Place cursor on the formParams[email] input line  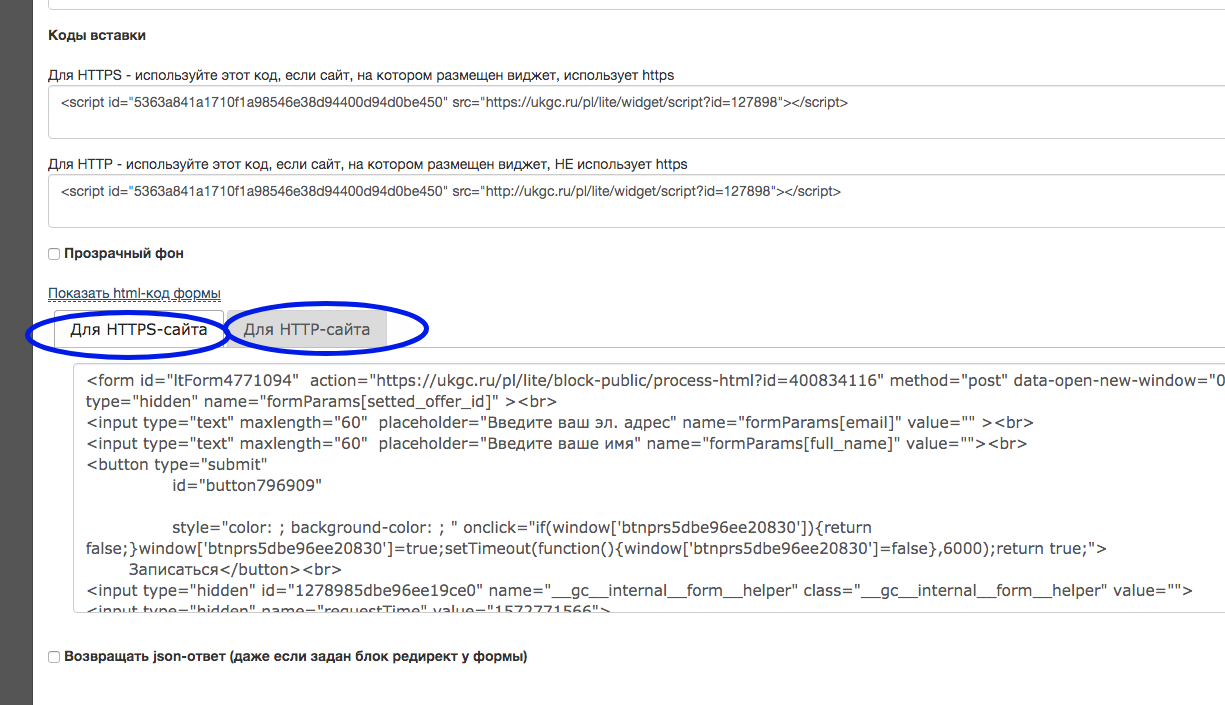pyautogui.click(x=560, y=422)
